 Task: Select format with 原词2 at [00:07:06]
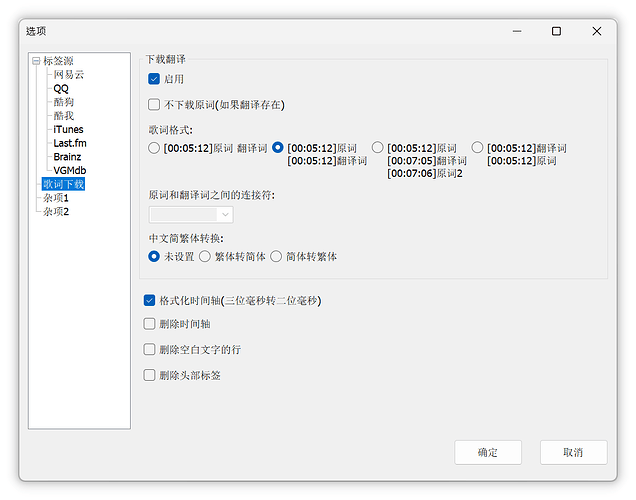(378, 147)
